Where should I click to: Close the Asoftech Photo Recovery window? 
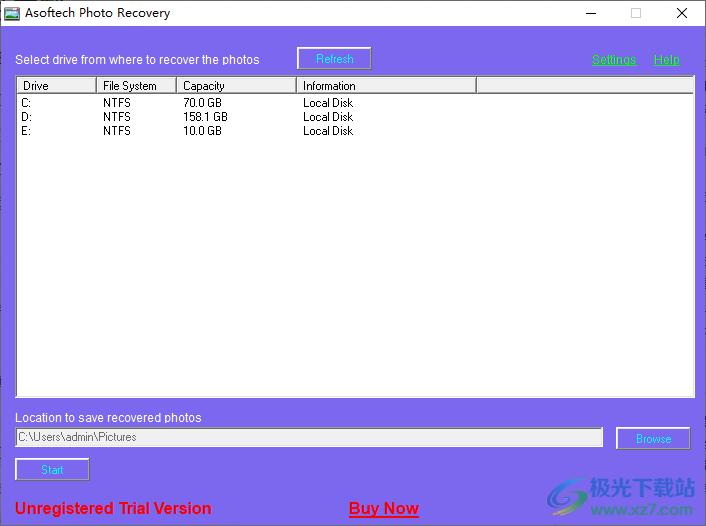(x=682, y=13)
